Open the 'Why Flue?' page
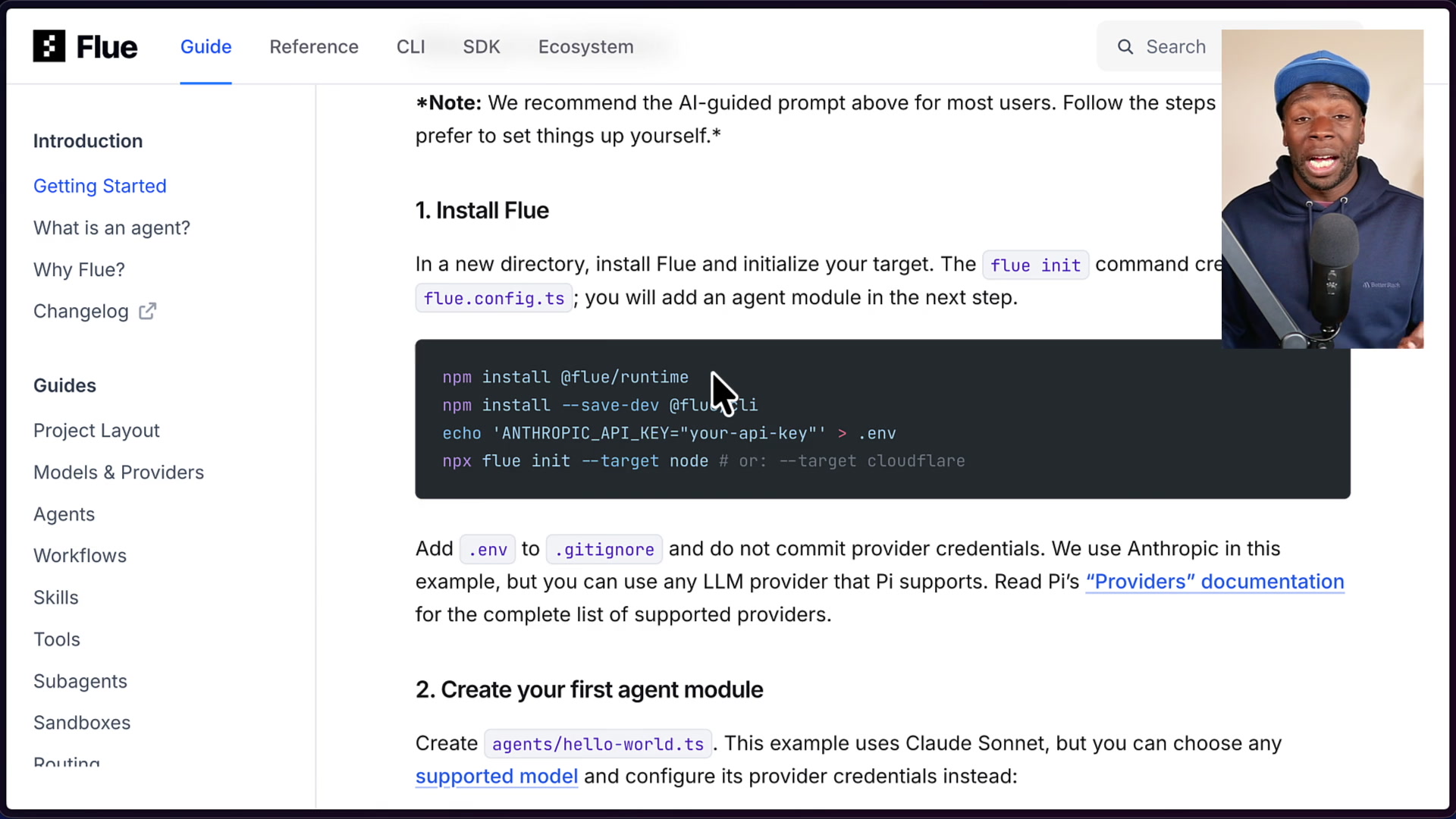The image size is (1456, 819). click(79, 269)
